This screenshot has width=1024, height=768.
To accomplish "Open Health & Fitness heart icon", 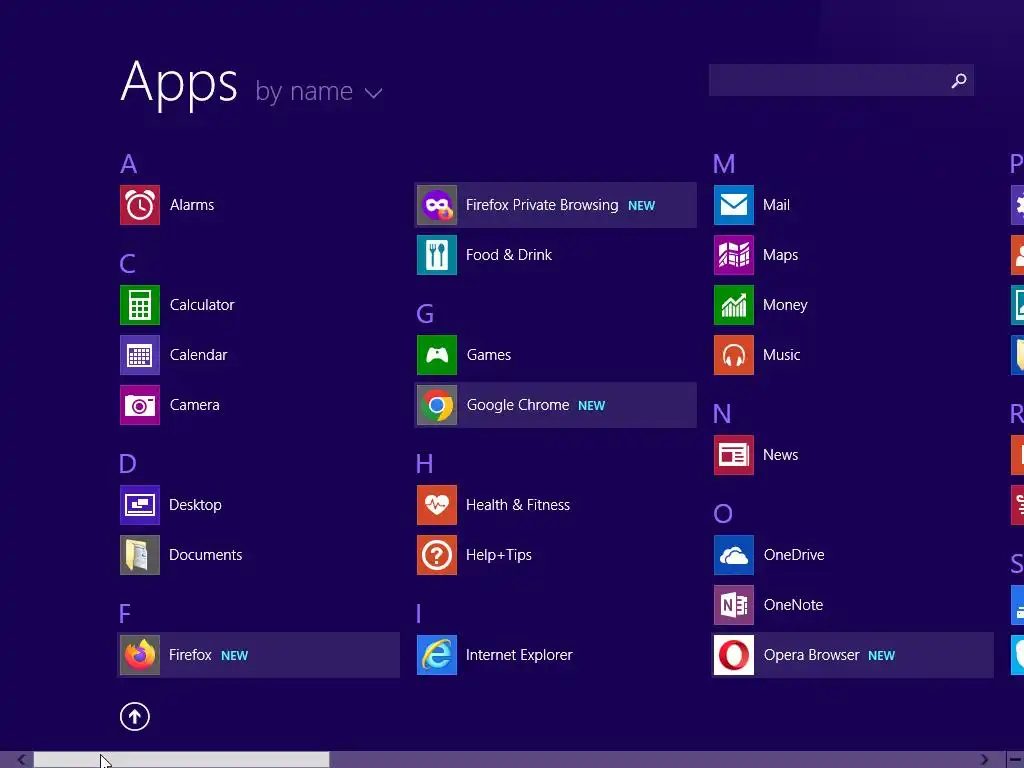I will [437, 505].
